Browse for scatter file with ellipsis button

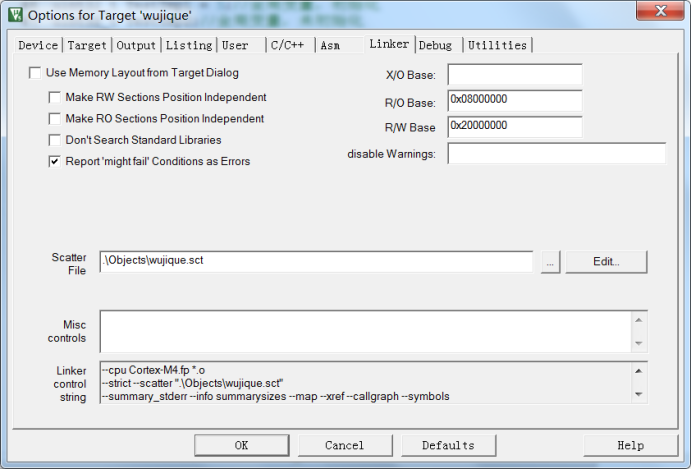tap(550, 262)
